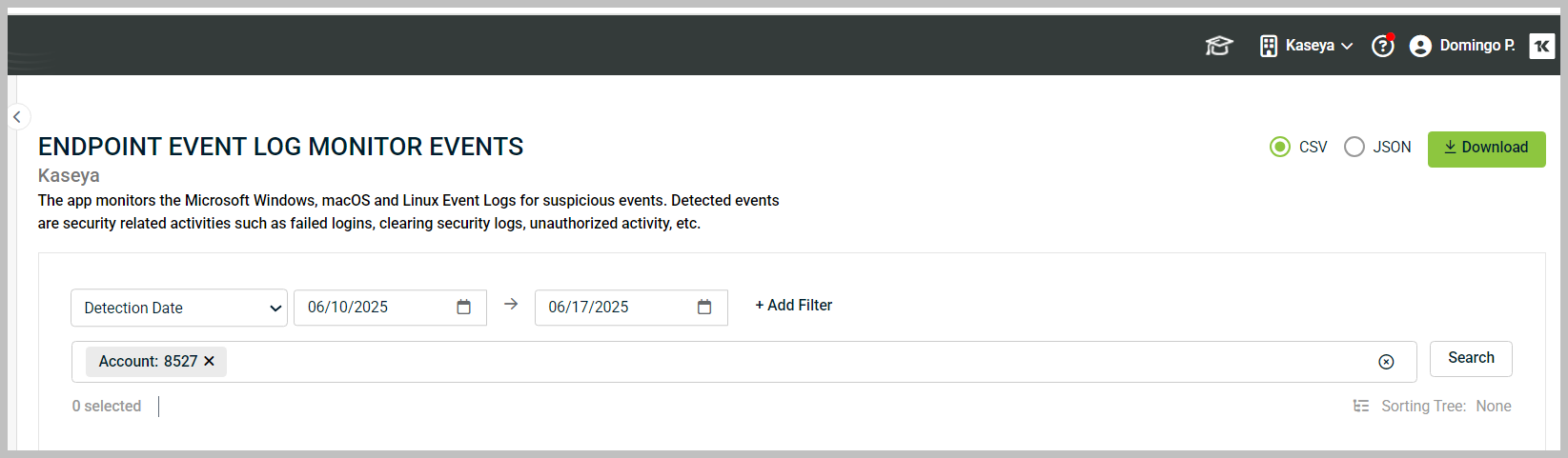This screenshot has width=1568, height=458.
Task: Click the 06/10/2025 start date field
Action: pyautogui.click(x=390, y=308)
